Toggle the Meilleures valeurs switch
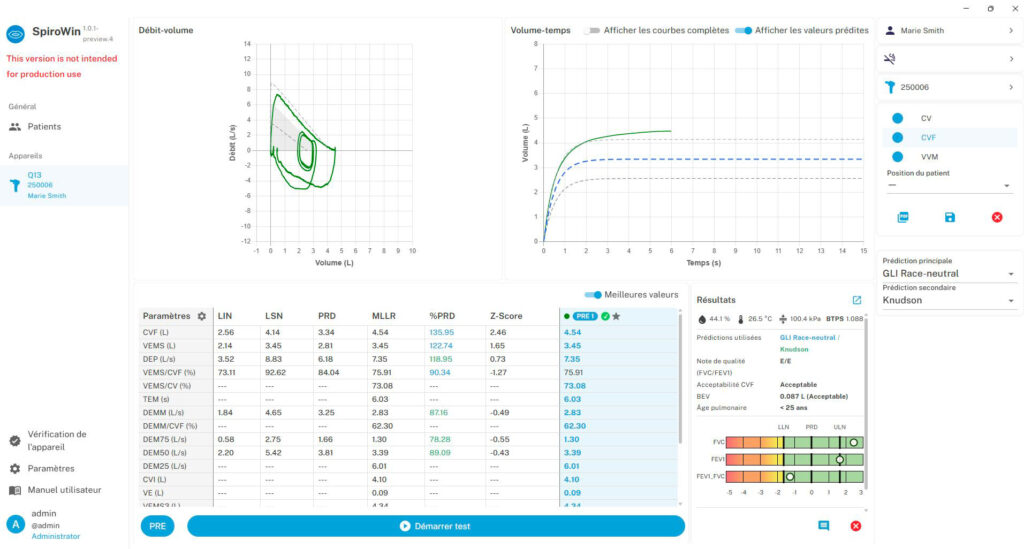 (x=593, y=295)
